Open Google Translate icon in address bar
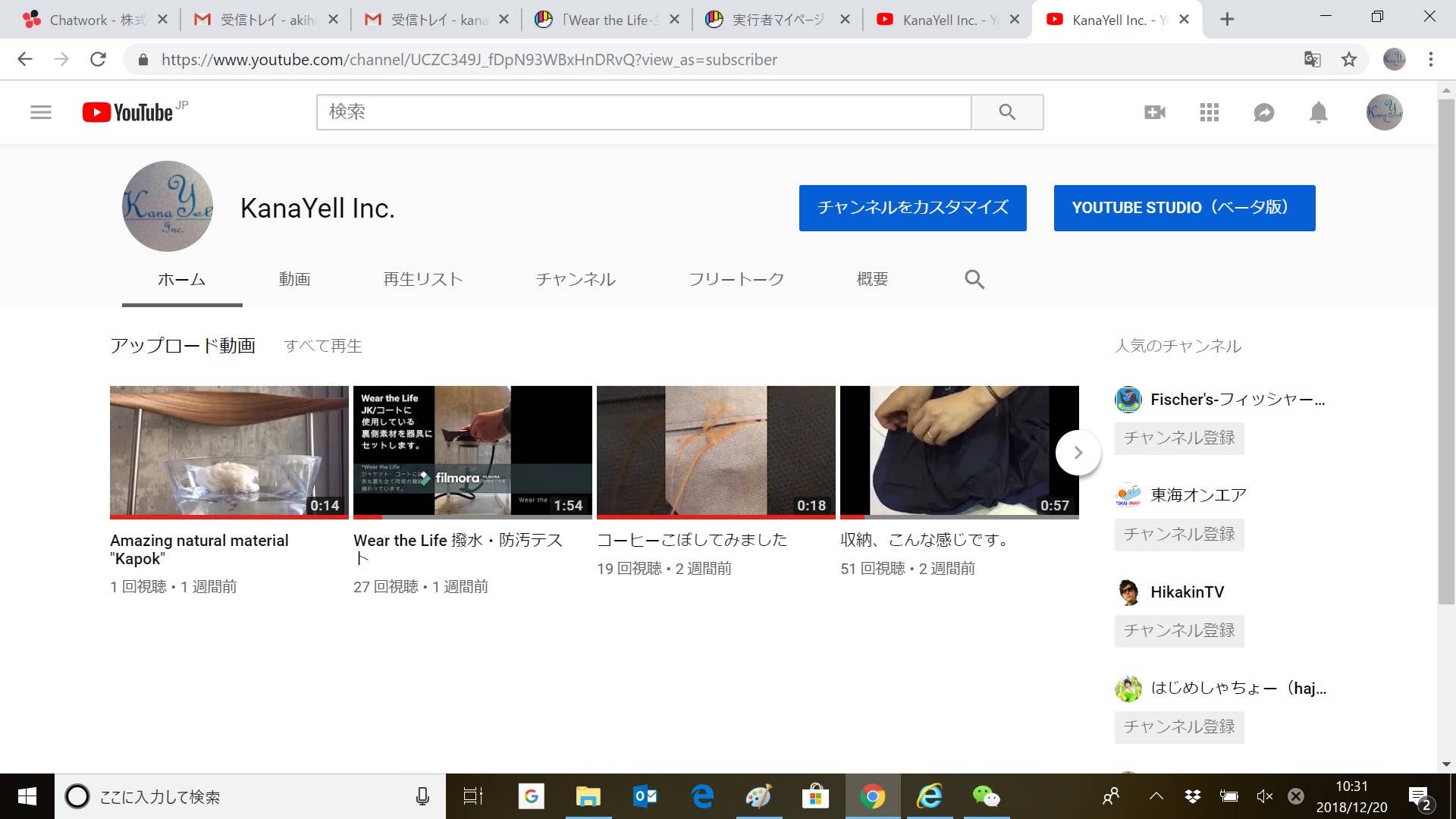This screenshot has height=819, width=1456. (x=1312, y=59)
